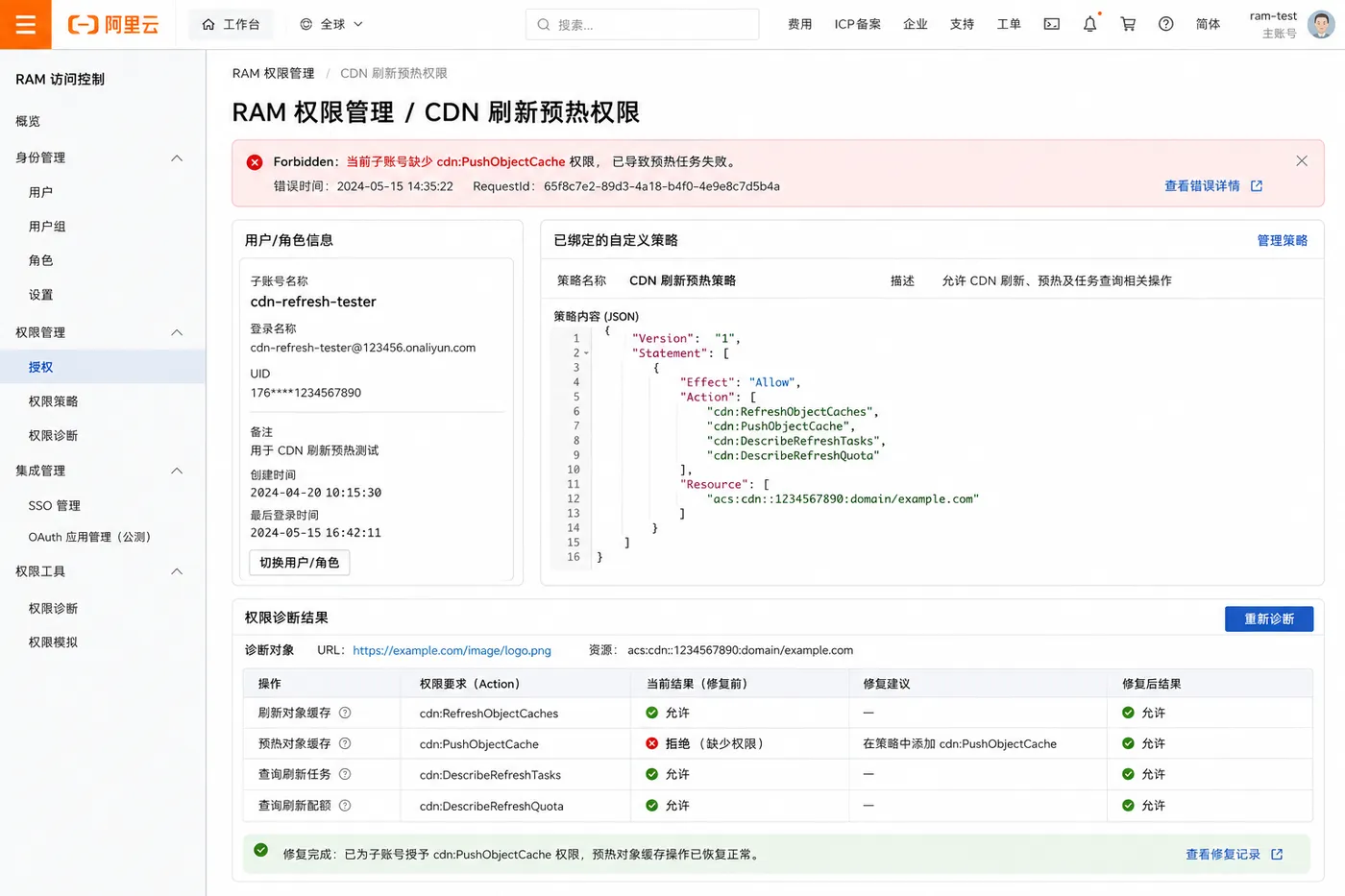
Task: Click help icon next to 刷新对象缓存
Action: coord(345,713)
